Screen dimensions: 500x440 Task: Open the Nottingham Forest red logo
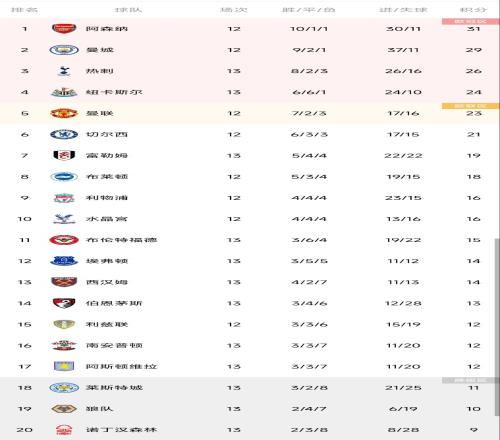tap(64, 430)
